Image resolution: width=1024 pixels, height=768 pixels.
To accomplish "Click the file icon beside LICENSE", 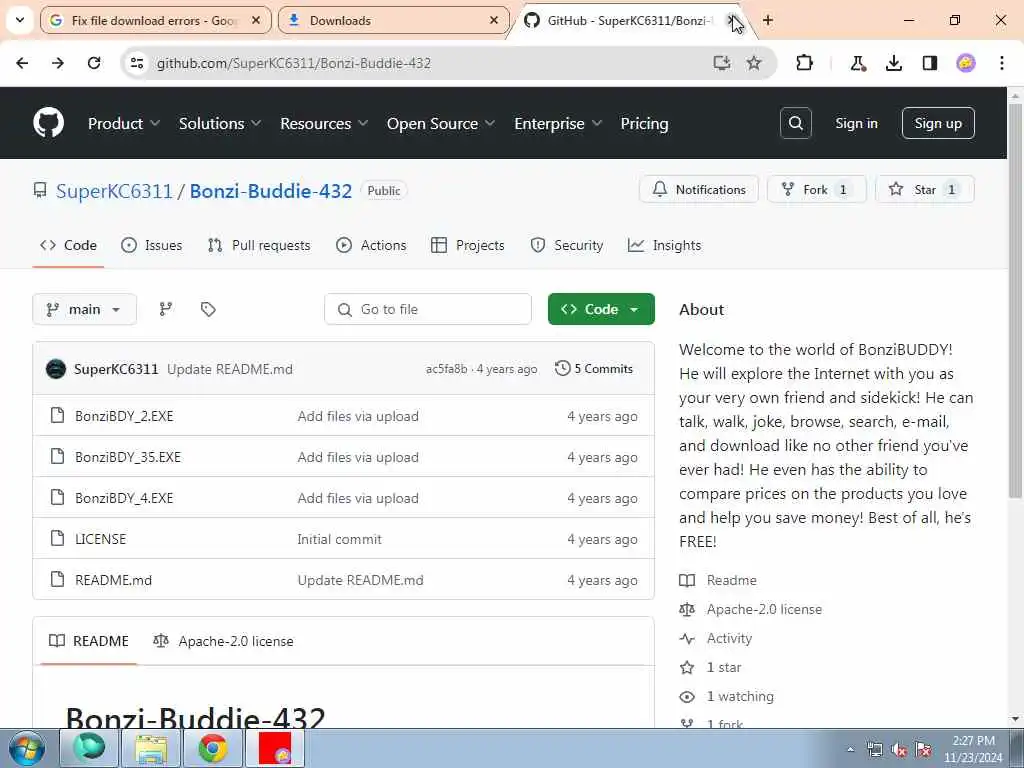I will [57, 538].
